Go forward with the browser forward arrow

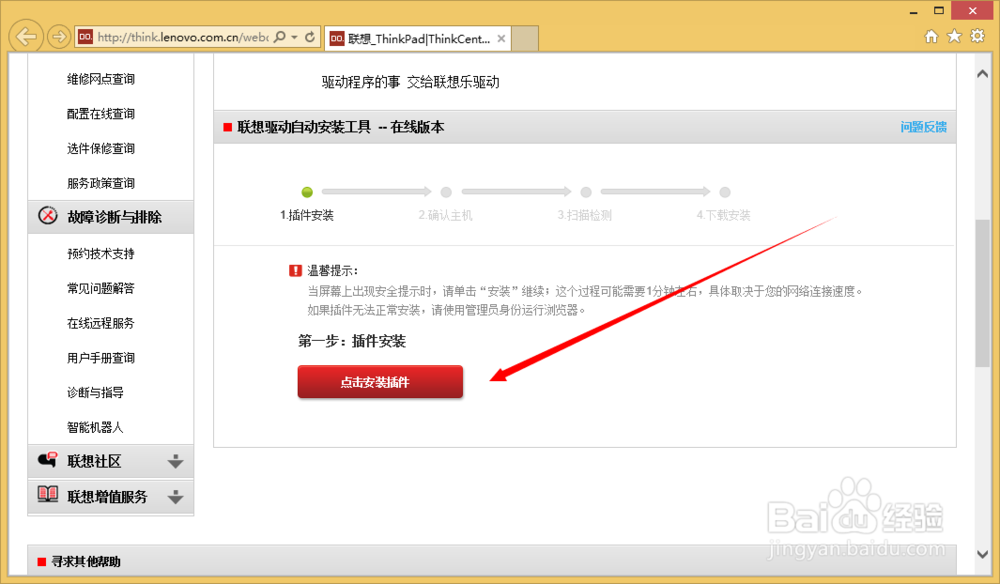[x=59, y=37]
